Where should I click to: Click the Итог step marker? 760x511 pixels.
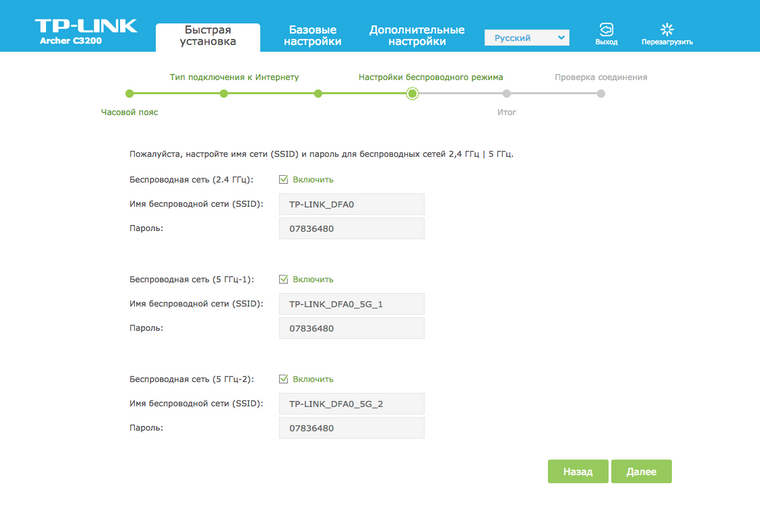point(507,94)
